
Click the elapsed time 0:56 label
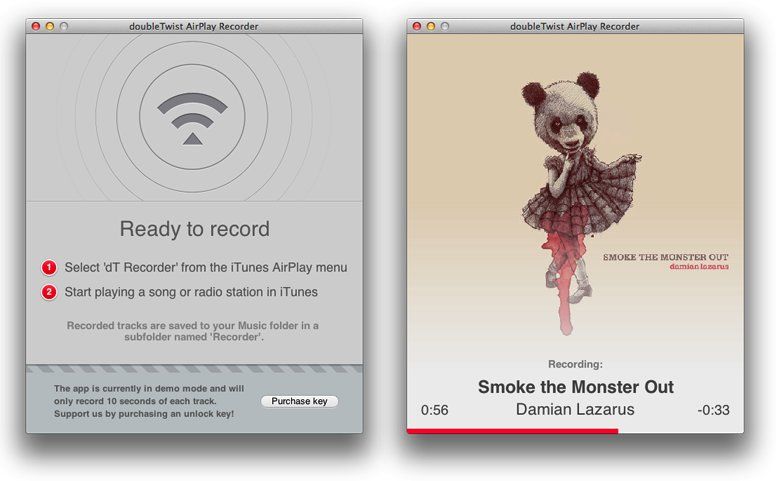tap(434, 410)
